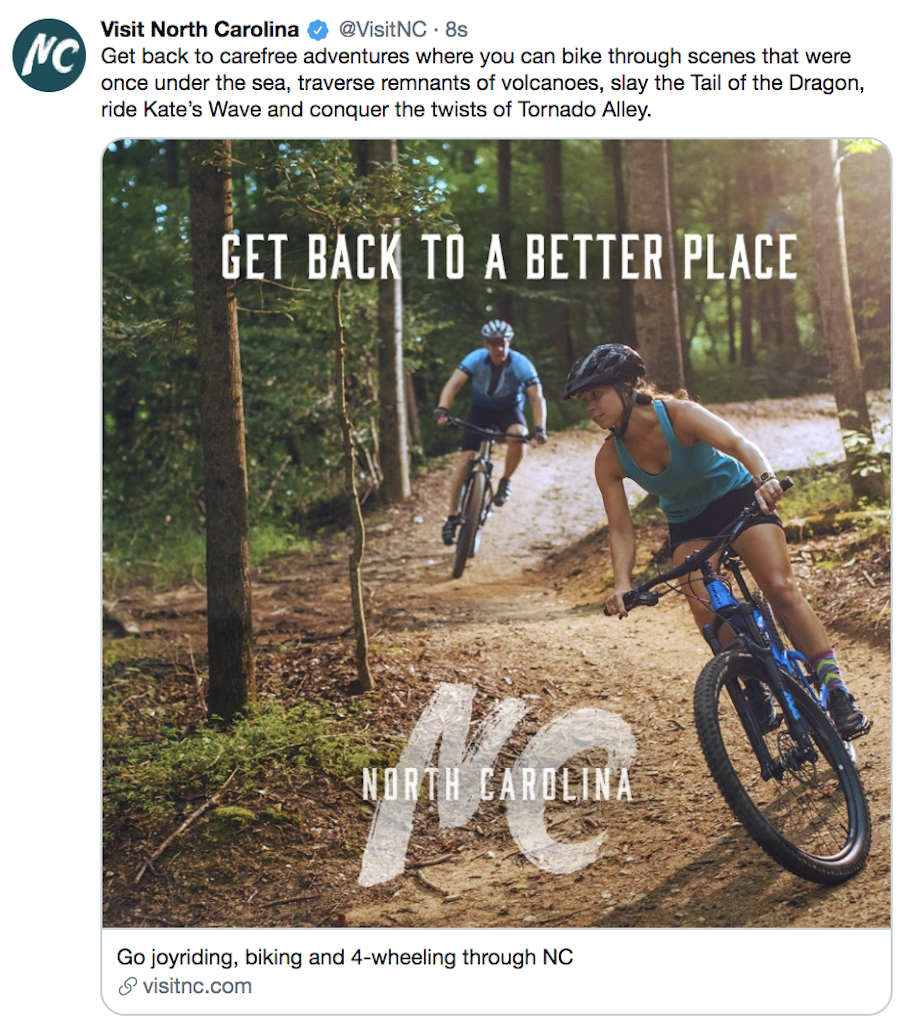Click the blue mountain bike front wheel
The height and width of the screenshot is (1024, 905).
coord(782,766)
